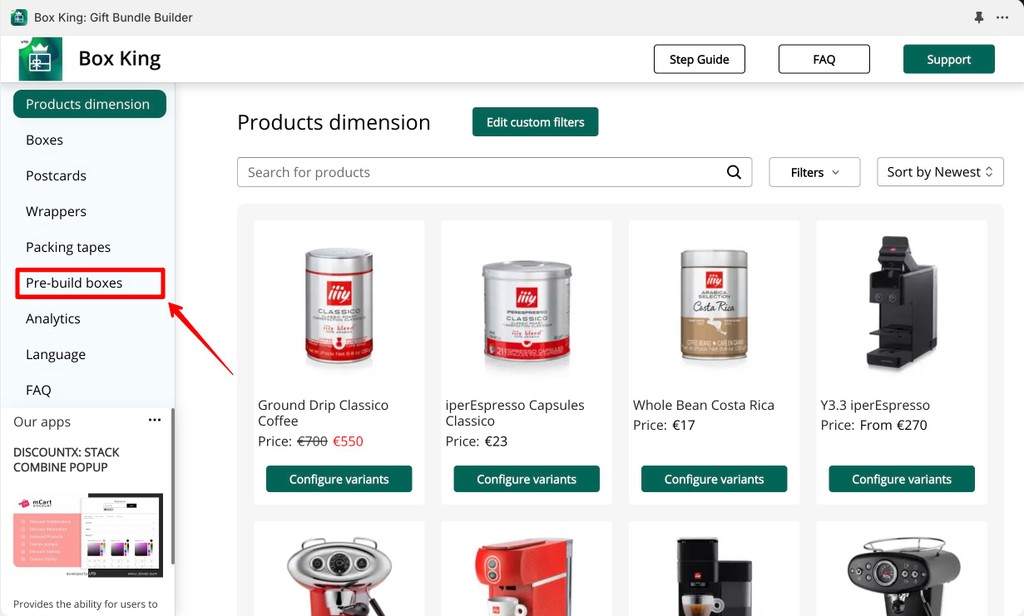Contact Support

[948, 59]
